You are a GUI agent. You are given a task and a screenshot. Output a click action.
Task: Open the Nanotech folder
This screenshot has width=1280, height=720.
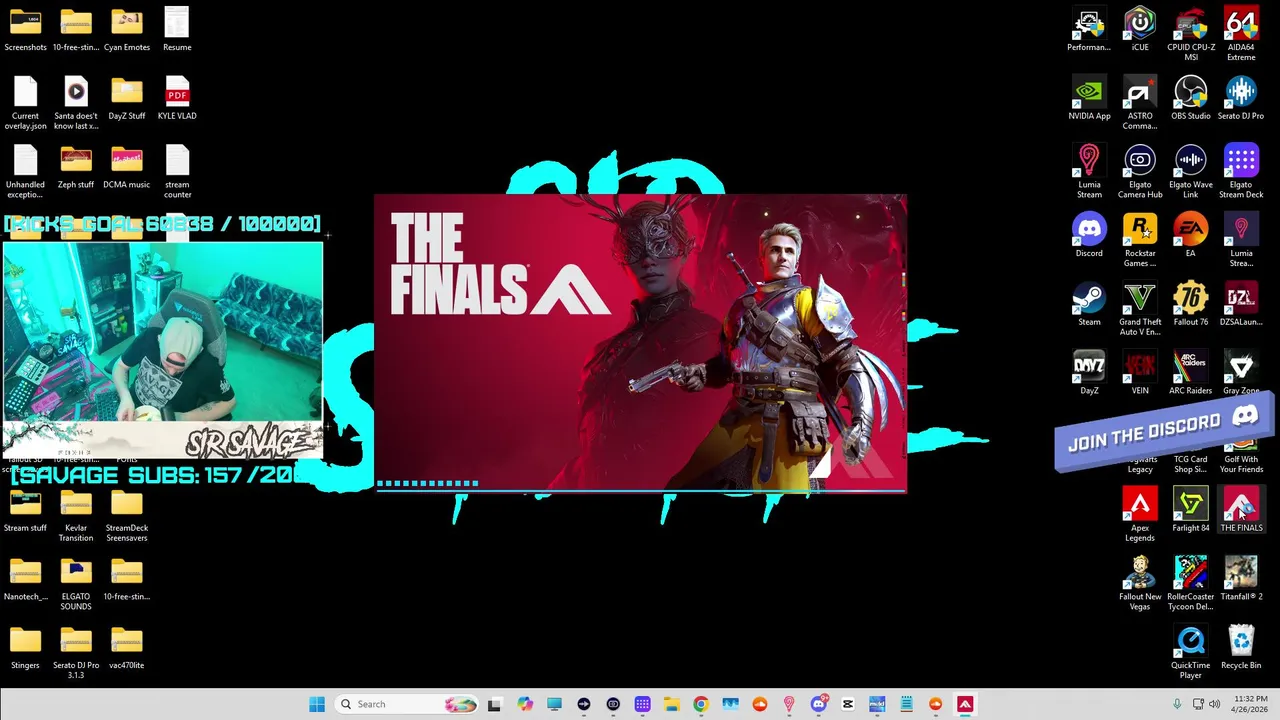25,579
